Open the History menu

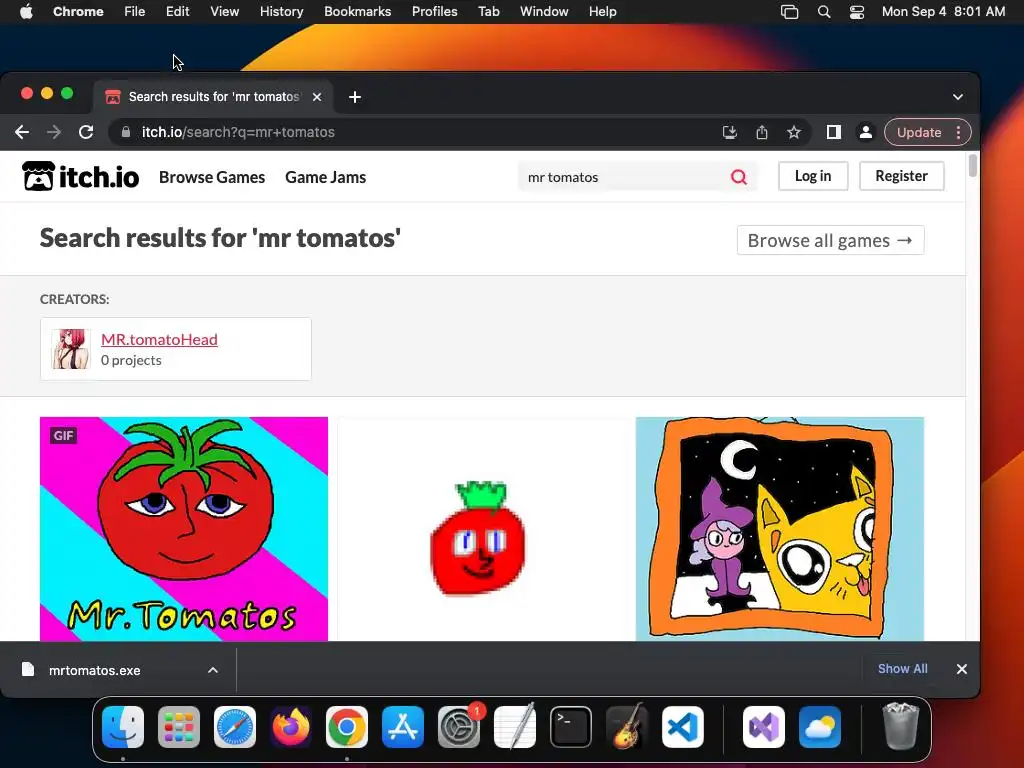(x=281, y=12)
